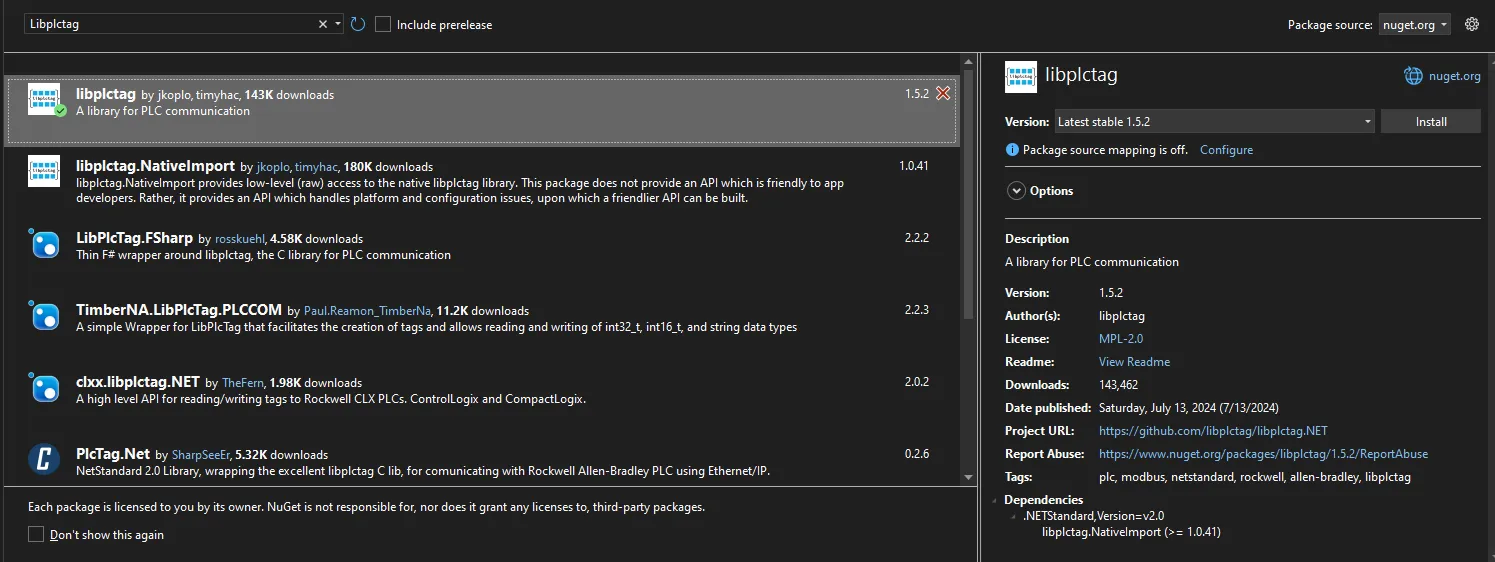Select the LibPlcTag.FSharp package icon
Viewport: 1495px width, 562px height.
pos(44,244)
